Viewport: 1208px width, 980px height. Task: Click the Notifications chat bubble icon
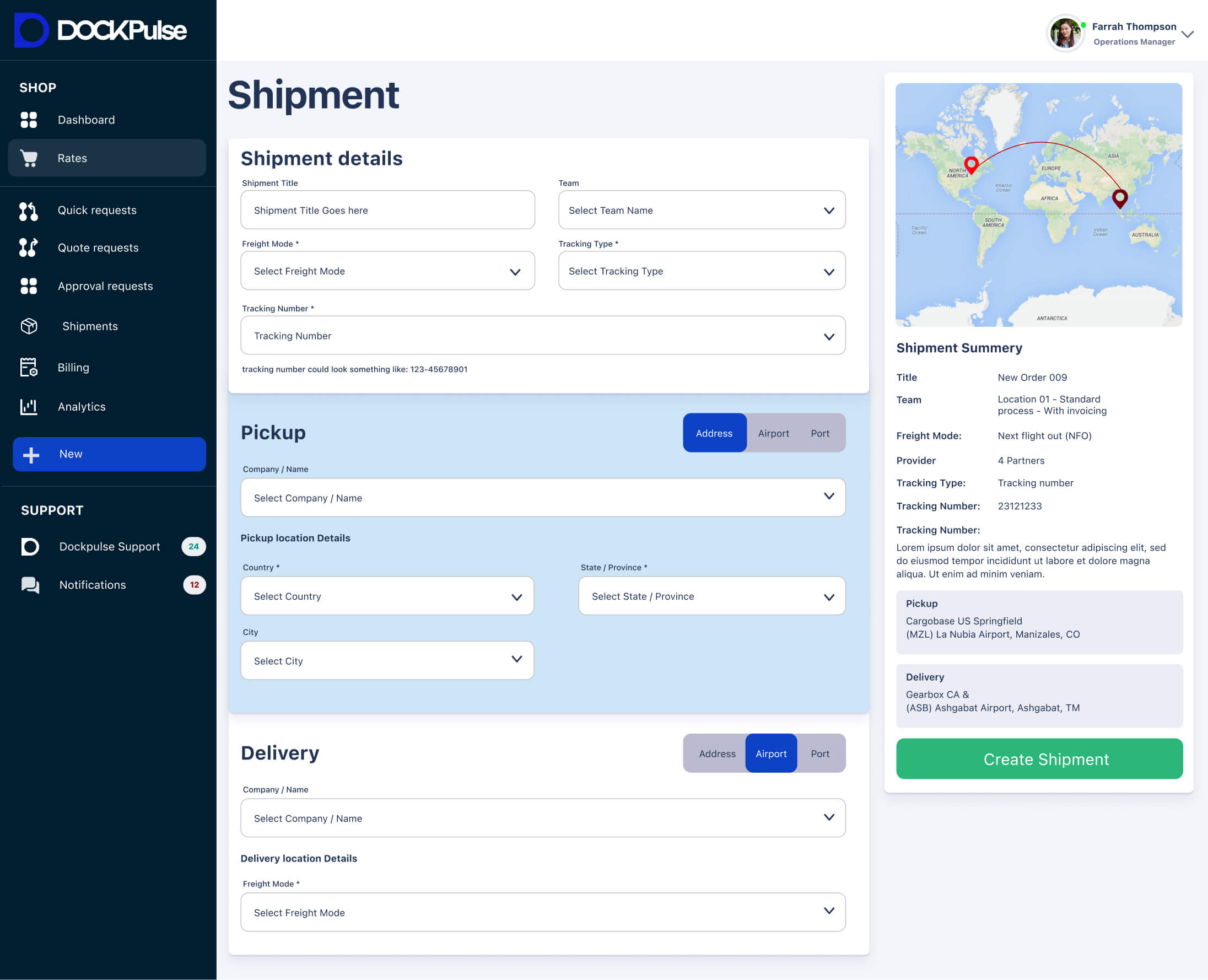[x=30, y=585]
